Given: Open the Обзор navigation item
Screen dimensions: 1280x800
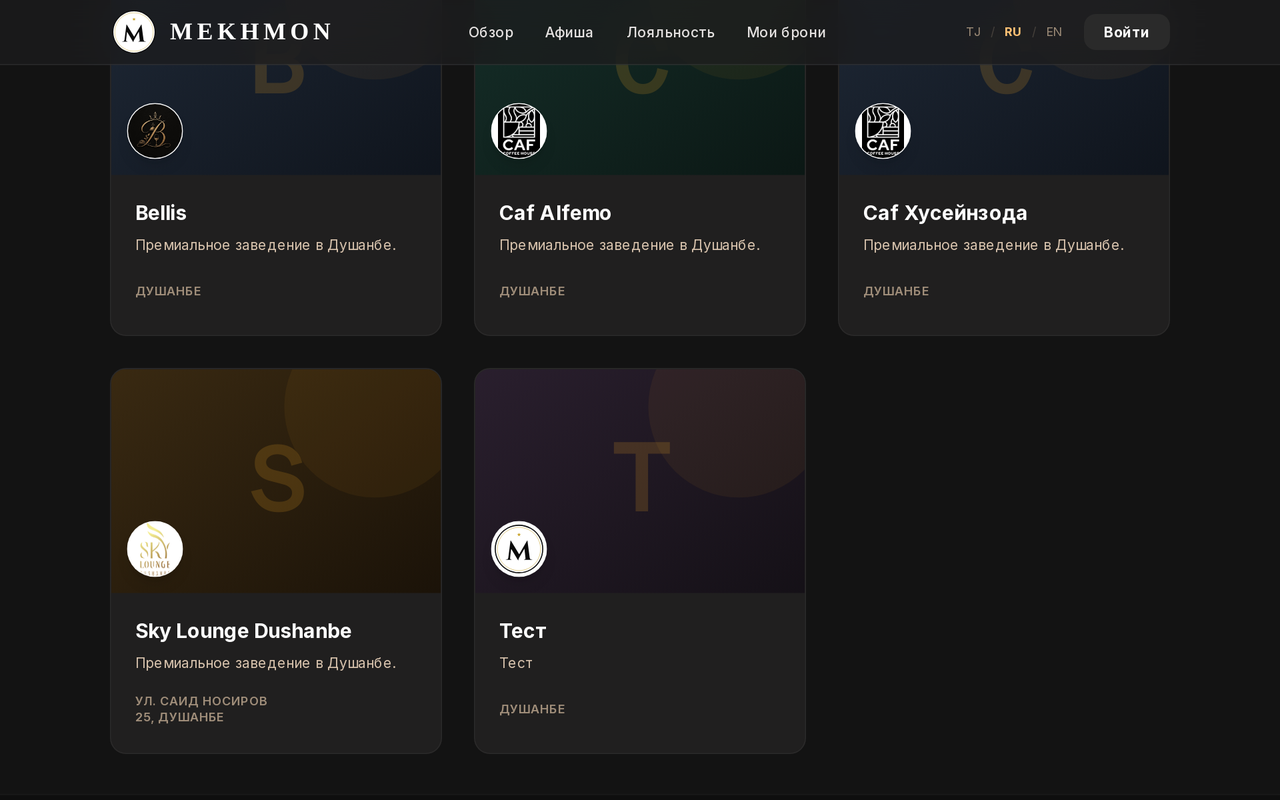Looking at the screenshot, I should point(491,32).
